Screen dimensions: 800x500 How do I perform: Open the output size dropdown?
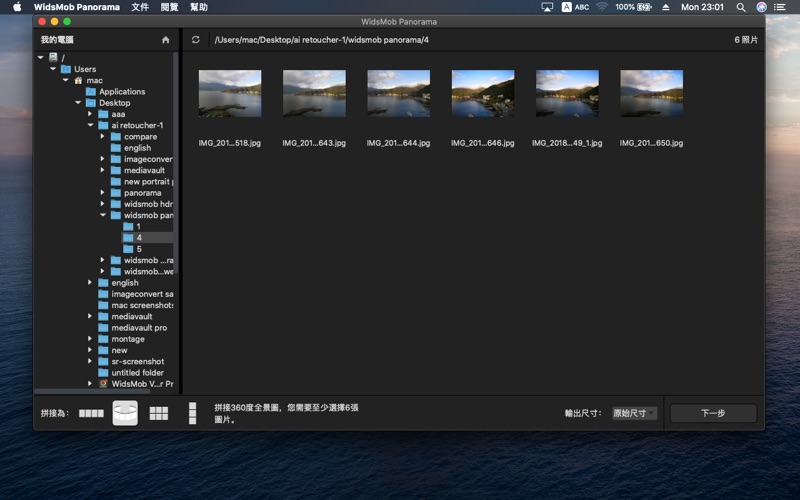[x=634, y=413]
